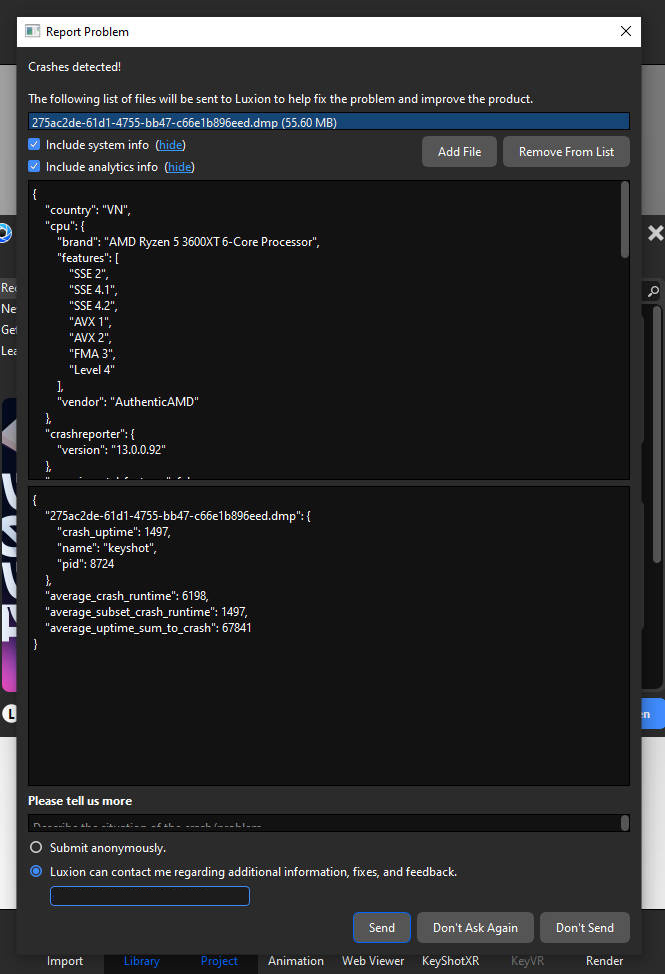Click the "average_crash_runtime": 6198 line
The image size is (665, 974).
tap(127, 596)
